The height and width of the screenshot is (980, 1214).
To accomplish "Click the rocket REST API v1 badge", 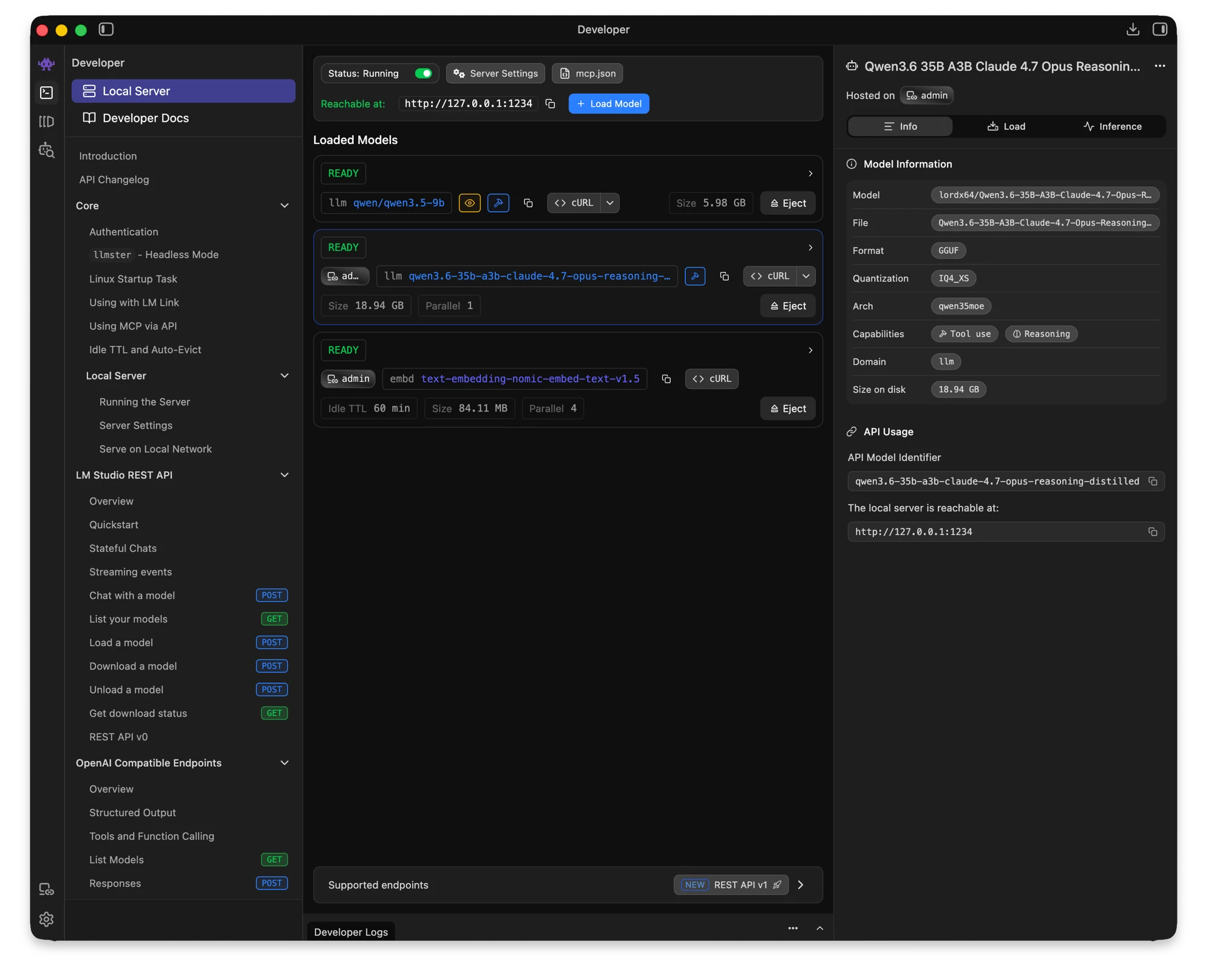I will (731, 885).
